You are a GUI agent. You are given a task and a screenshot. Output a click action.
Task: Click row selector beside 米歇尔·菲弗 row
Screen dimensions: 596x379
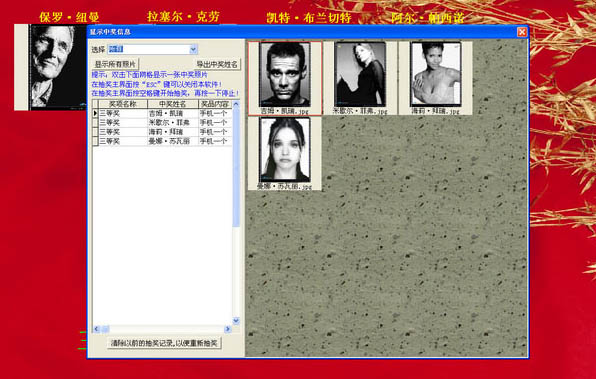pos(95,122)
